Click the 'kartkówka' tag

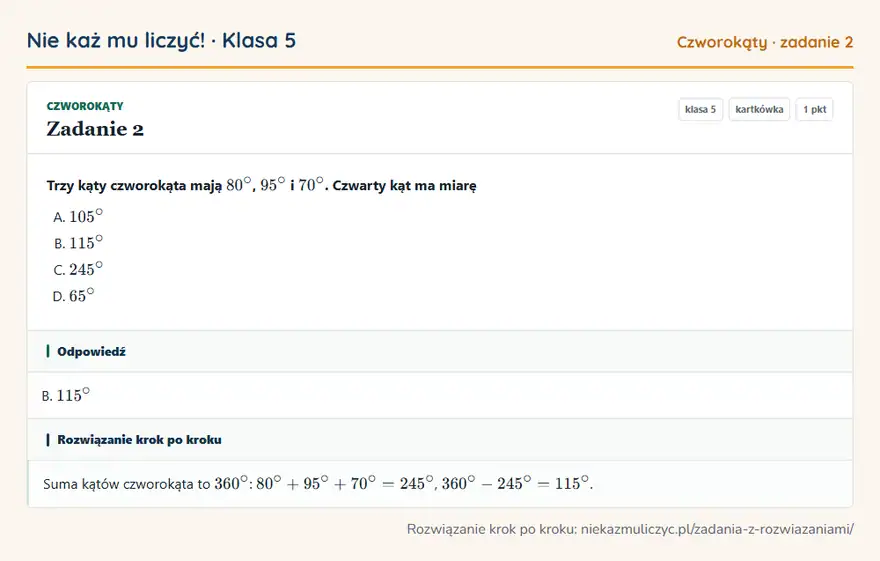click(759, 109)
